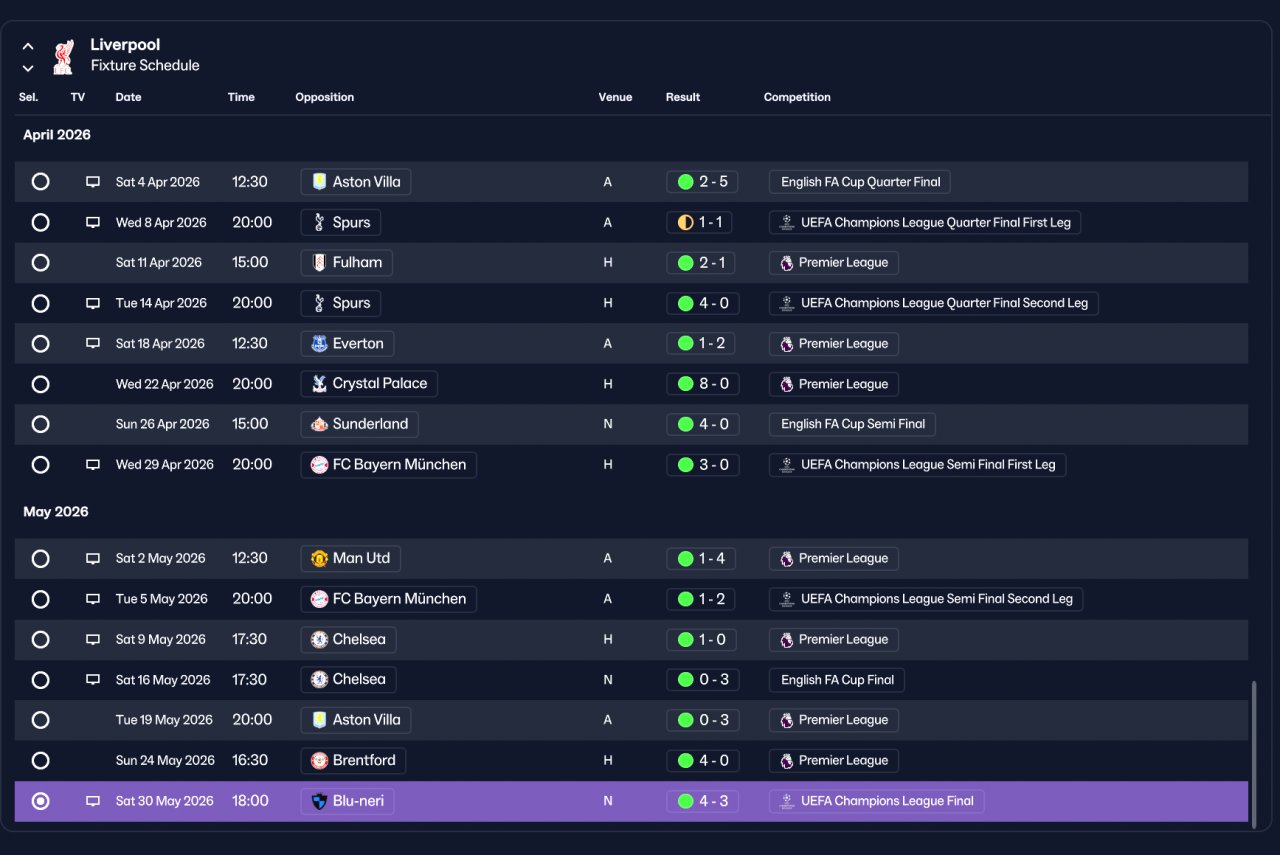Select the radio button for the Brentford fixture
Viewport: 1280px width, 855px height.
click(x=40, y=761)
